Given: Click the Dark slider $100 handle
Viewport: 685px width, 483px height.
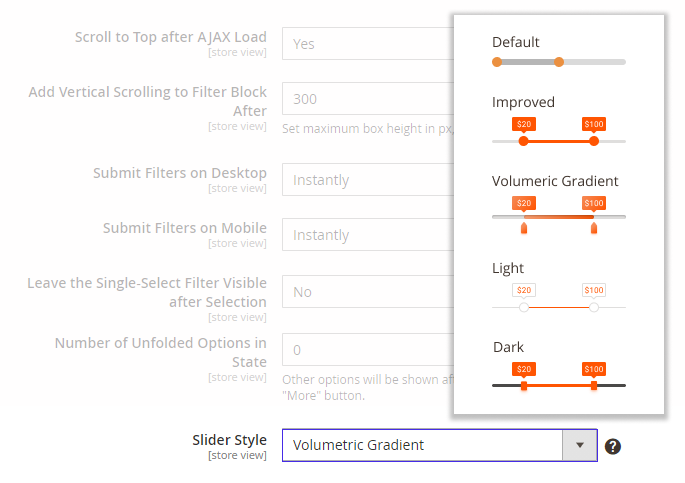Looking at the screenshot, I should pyautogui.click(x=594, y=385).
